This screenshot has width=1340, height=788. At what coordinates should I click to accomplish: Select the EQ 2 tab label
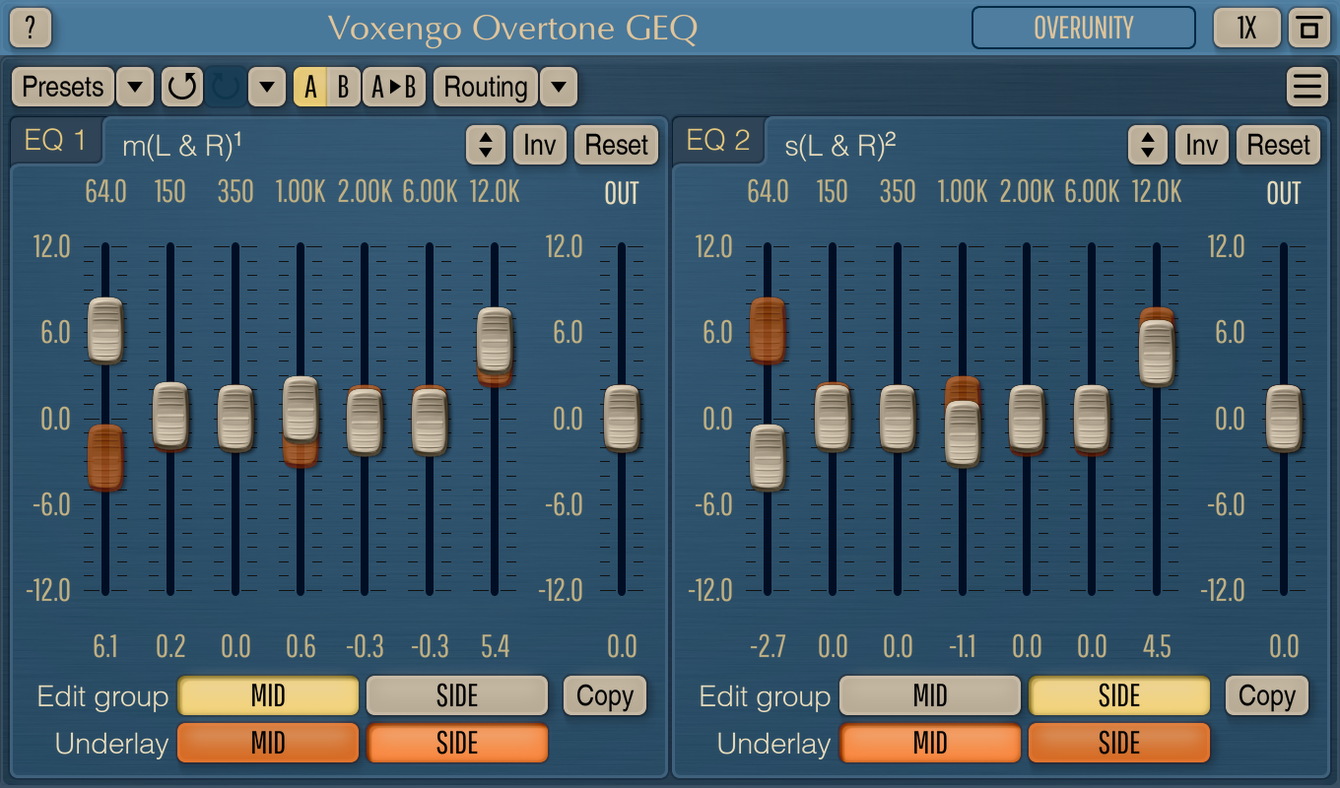click(718, 140)
